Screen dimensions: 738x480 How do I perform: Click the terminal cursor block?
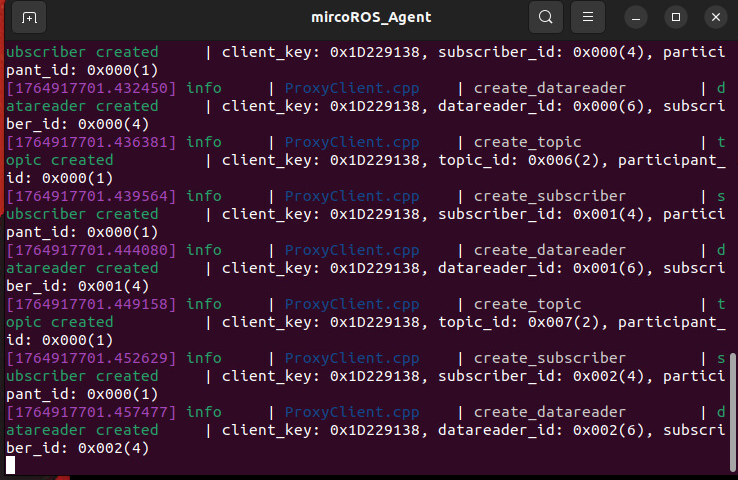pyautogui.click(x=10, y=465)
